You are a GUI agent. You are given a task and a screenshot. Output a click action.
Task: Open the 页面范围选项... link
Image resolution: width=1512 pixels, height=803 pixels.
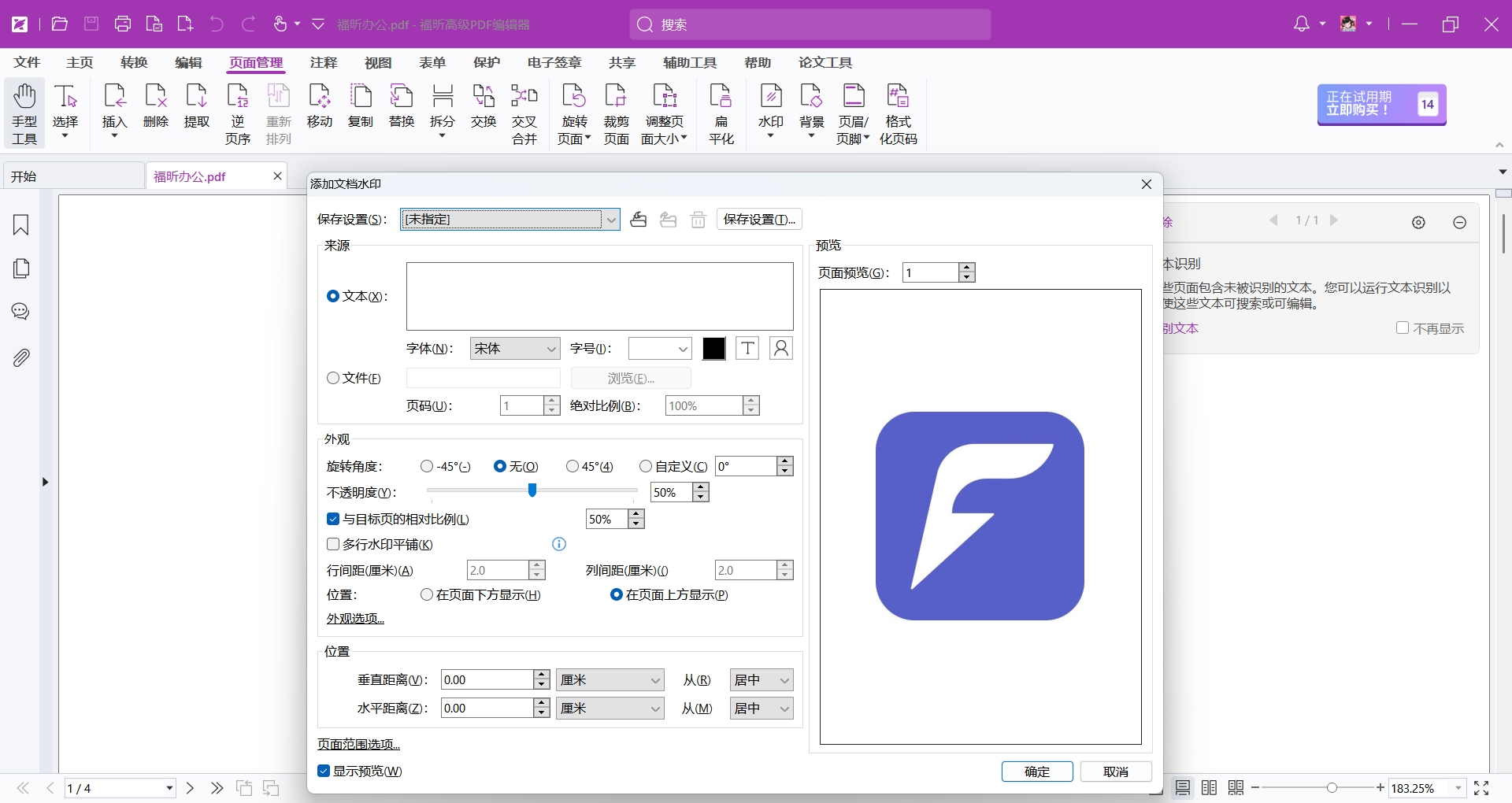click(x=359, y=744)
